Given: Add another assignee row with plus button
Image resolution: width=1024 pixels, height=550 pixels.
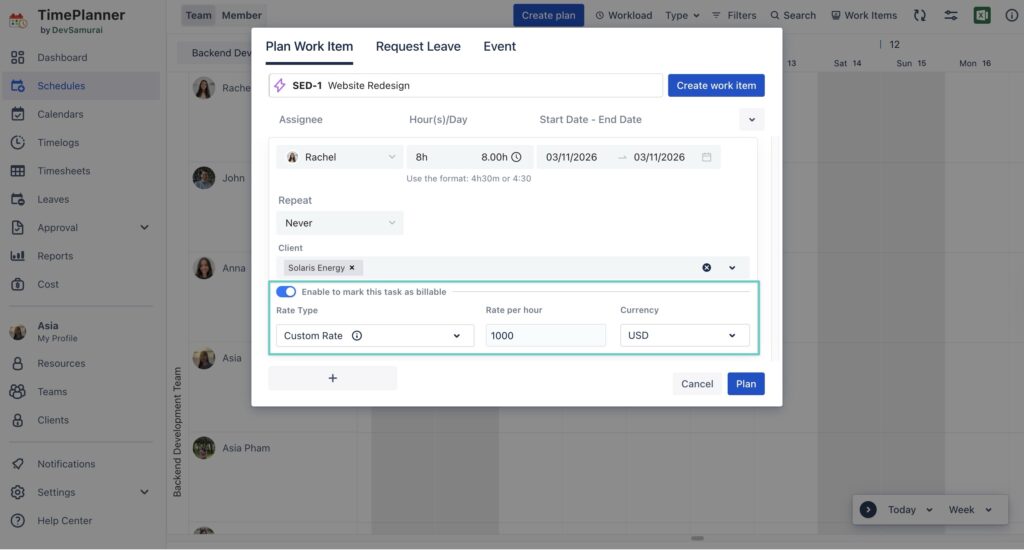Looking at the screenshot, I should pyautogui.click(x=332, y=378).
